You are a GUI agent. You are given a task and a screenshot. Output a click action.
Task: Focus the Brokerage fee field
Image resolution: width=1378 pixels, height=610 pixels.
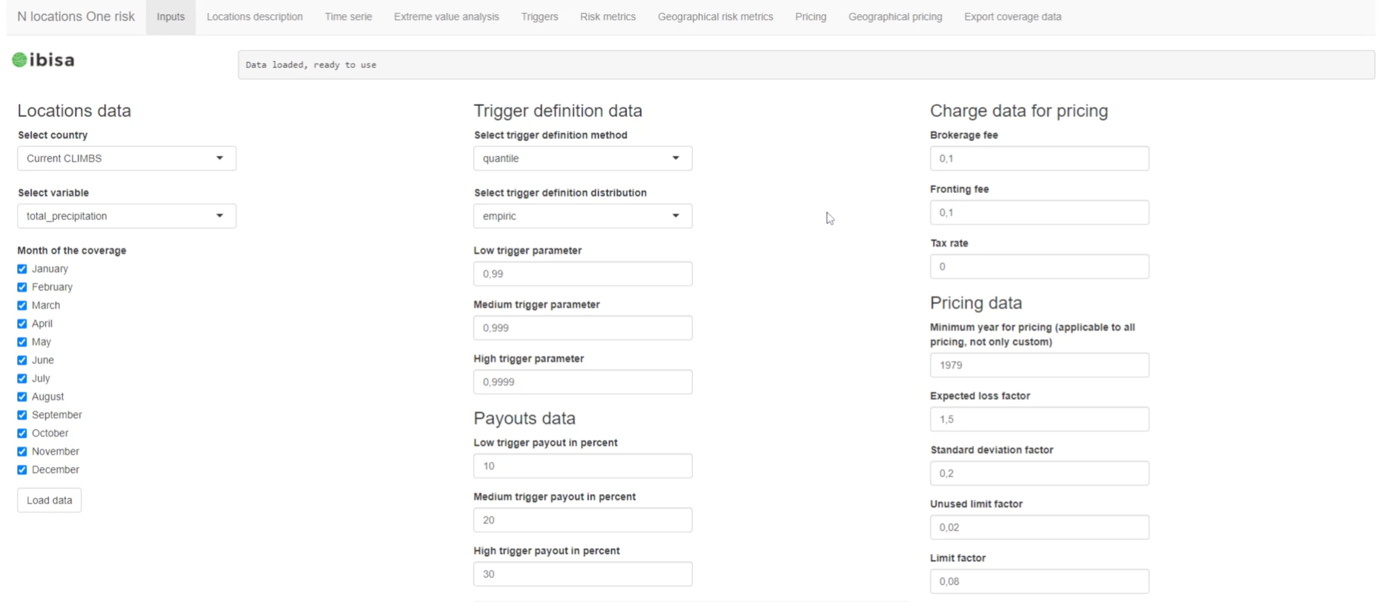click(x=1039, y=158)
